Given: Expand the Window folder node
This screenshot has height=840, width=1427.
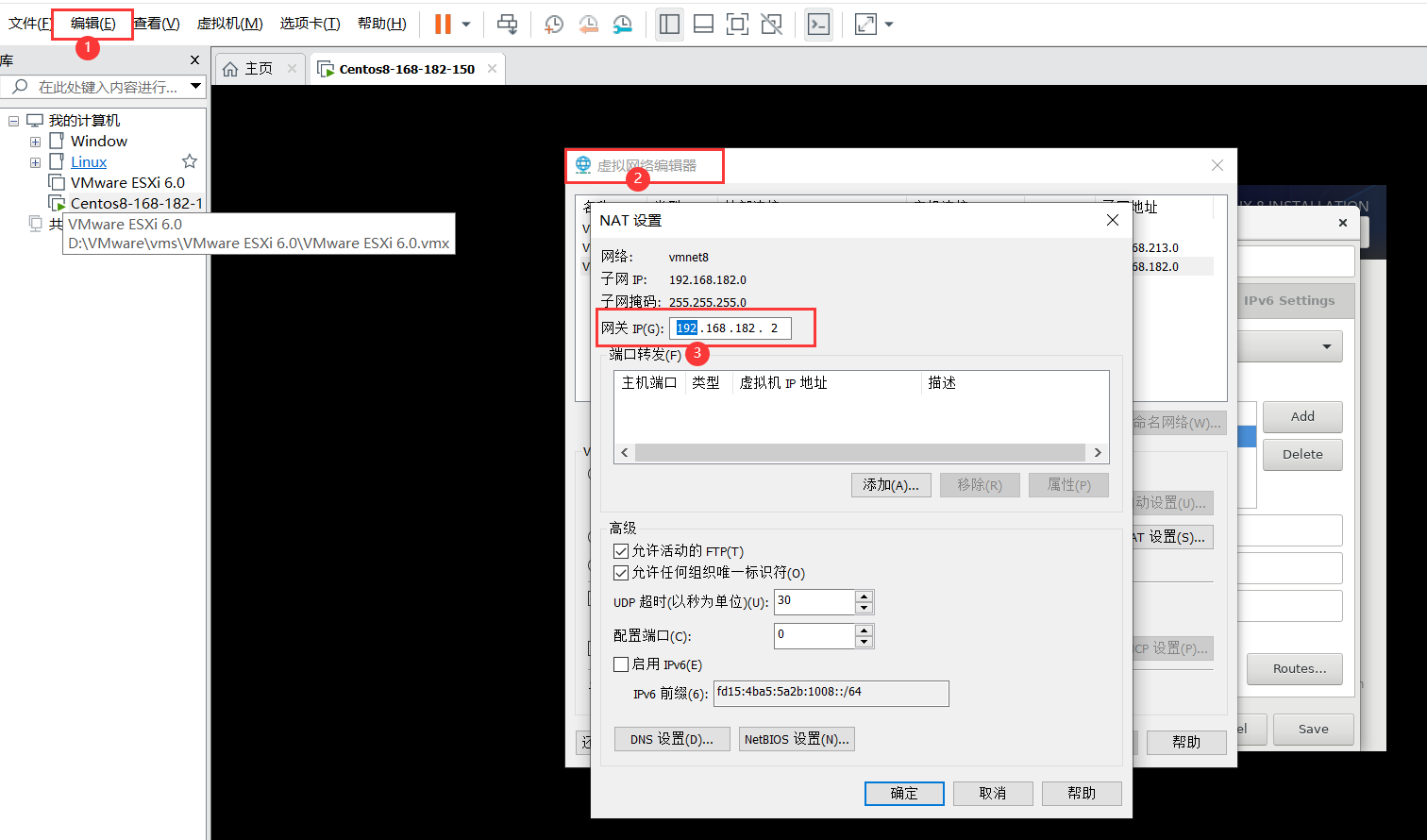Looking at the screenshot, I should point(35,142).
